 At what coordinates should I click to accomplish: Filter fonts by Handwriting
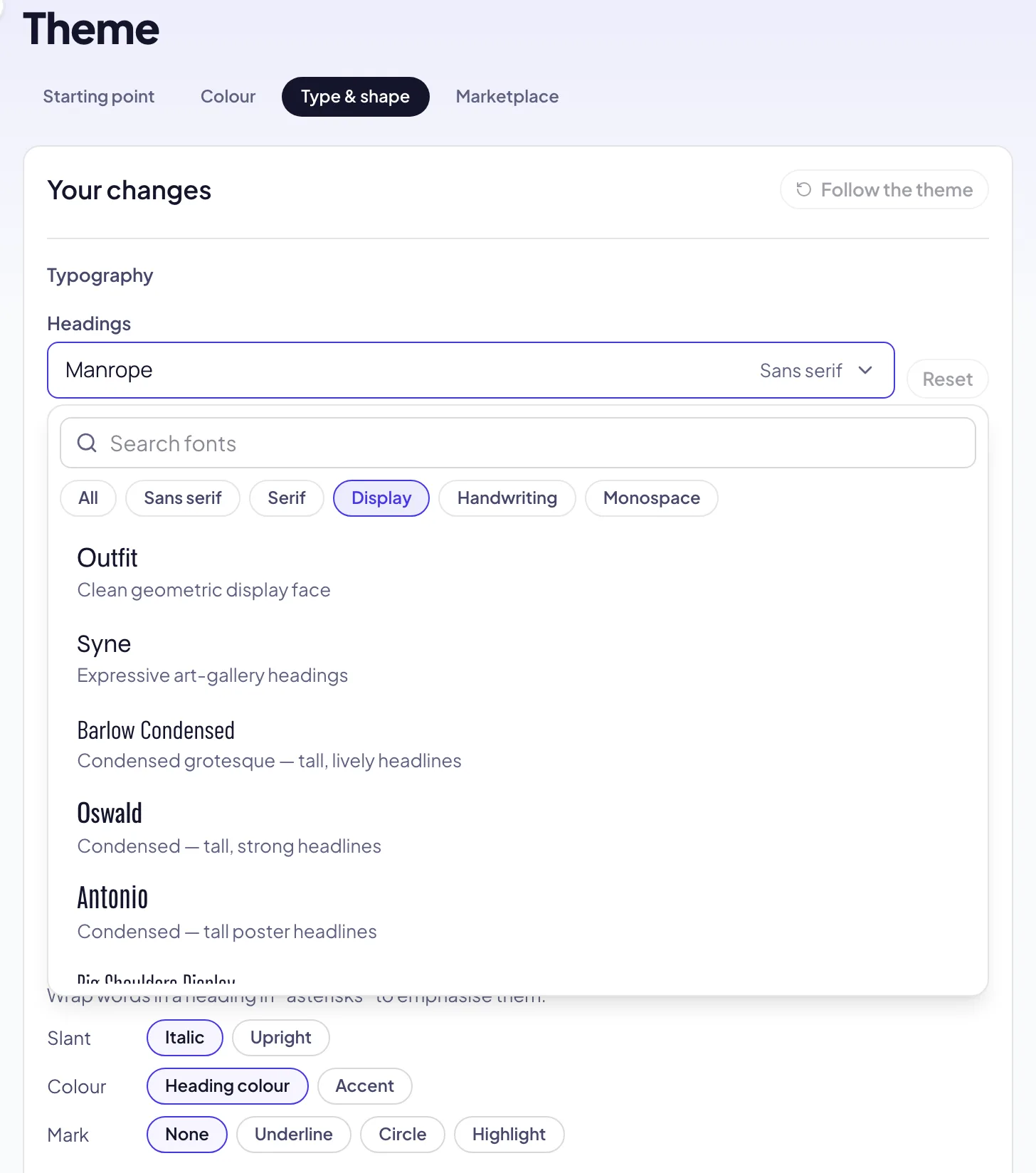click(507, 498)
